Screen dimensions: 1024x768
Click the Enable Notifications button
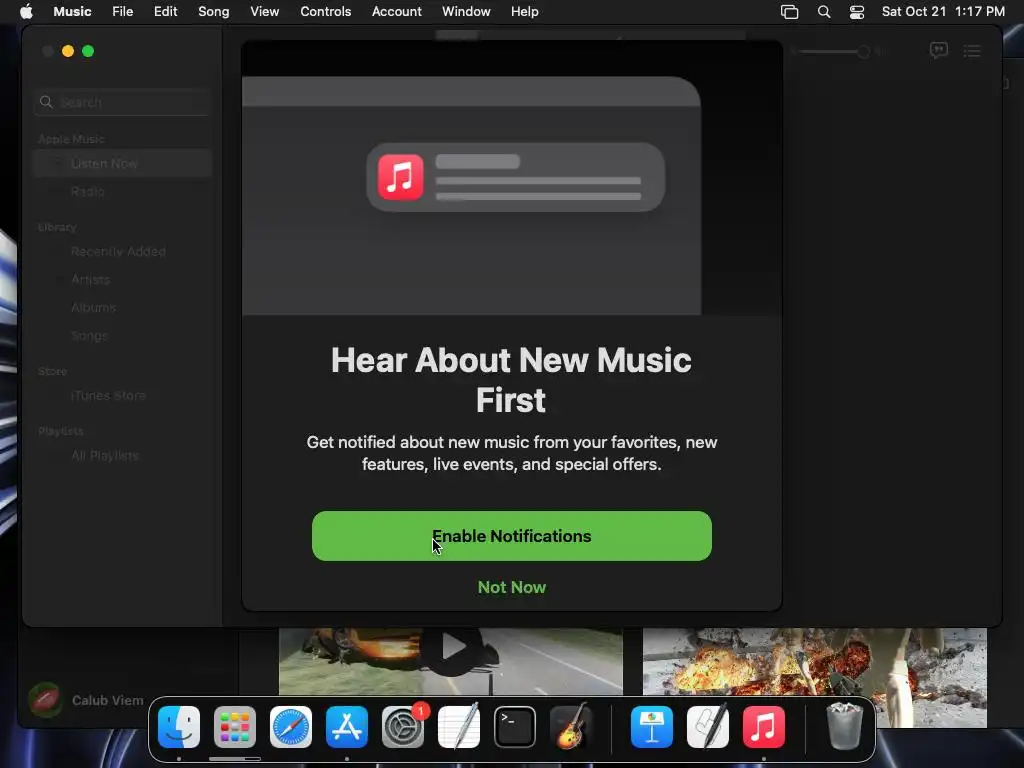point(511,536)
